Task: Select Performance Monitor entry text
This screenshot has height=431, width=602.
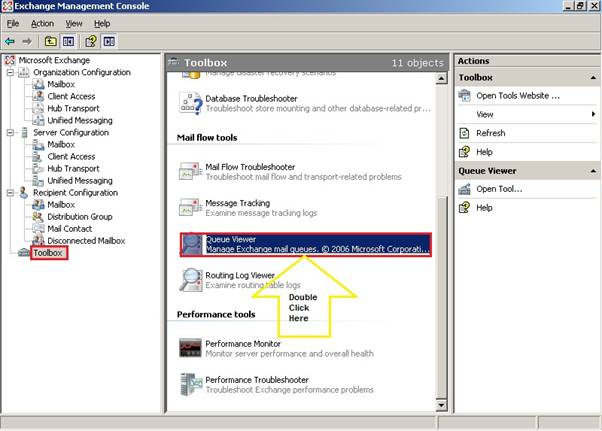Action: point(243,343)
